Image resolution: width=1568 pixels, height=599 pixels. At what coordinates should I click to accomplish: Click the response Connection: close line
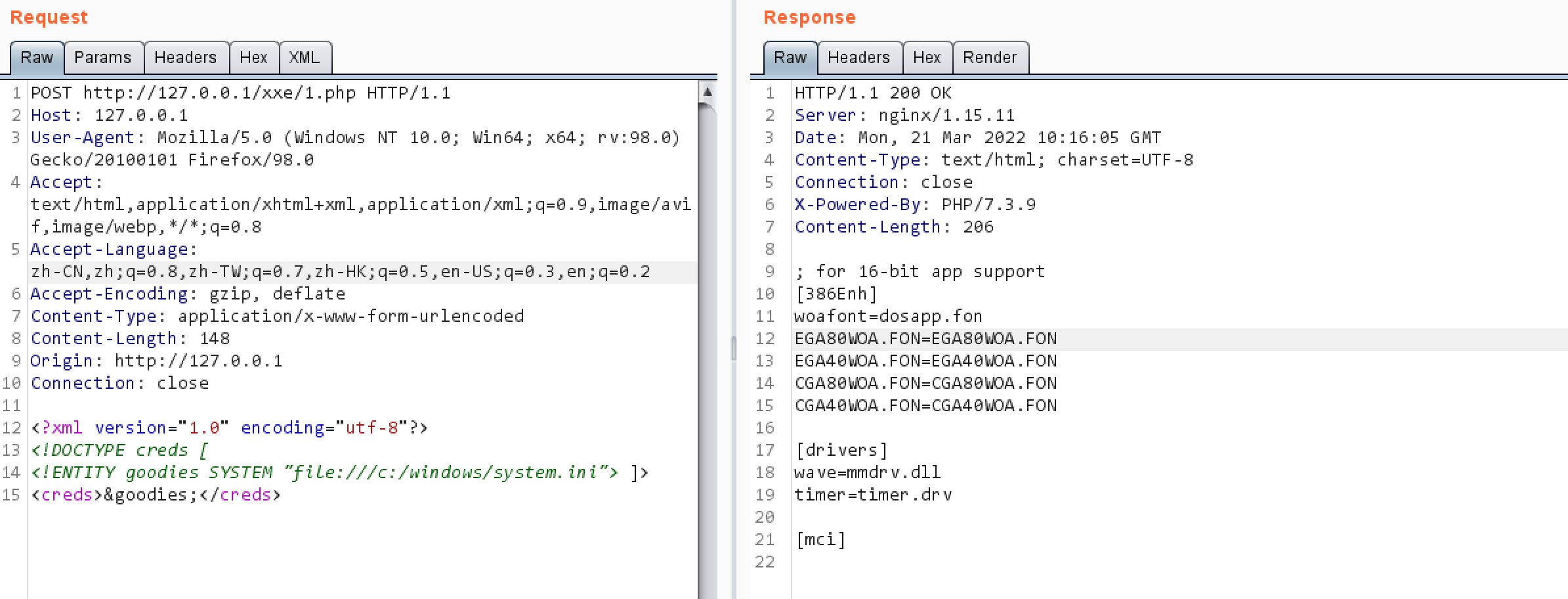pos(883,183)
